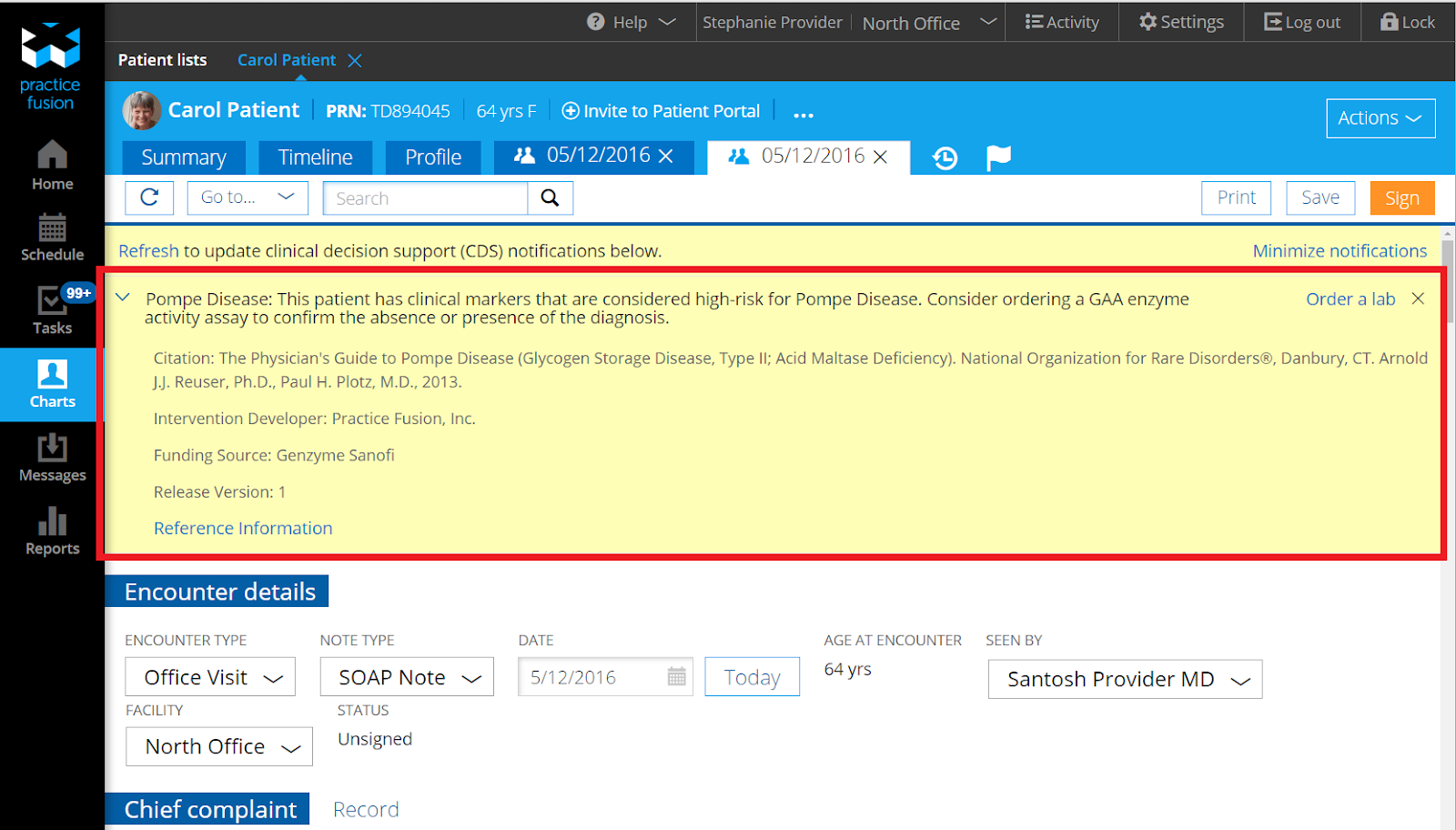The image size is (1456, 830).
Task: Open the Reference Information link
Action: point(243,529)
